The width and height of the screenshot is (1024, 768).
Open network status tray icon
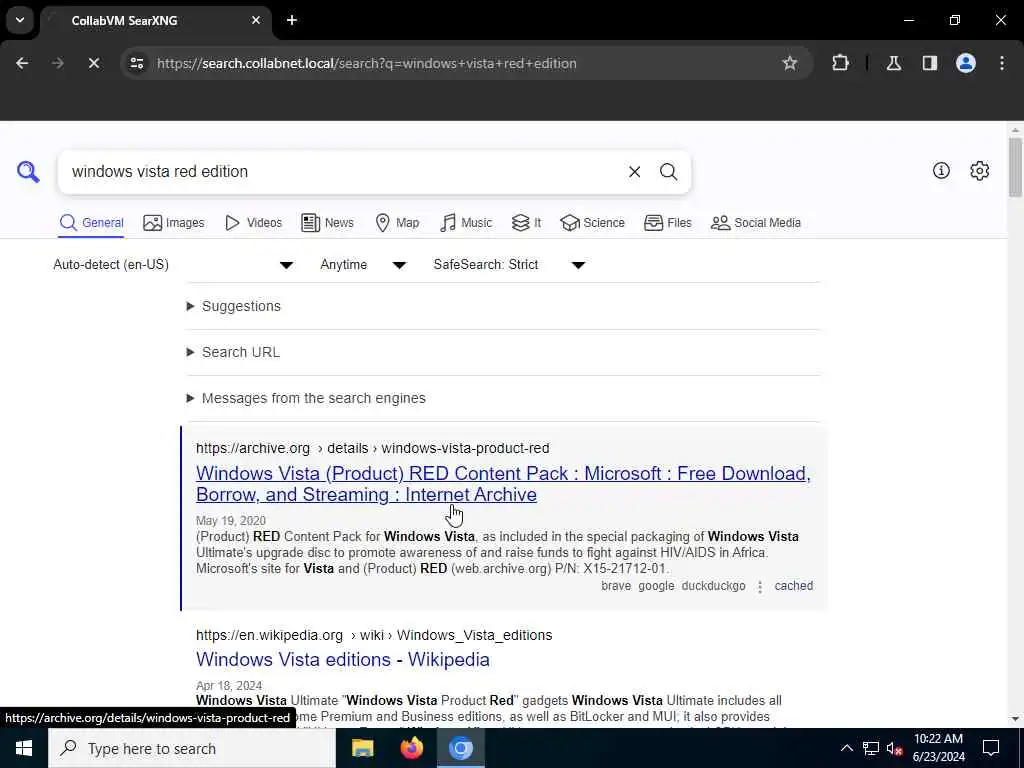tap(871, 748)
